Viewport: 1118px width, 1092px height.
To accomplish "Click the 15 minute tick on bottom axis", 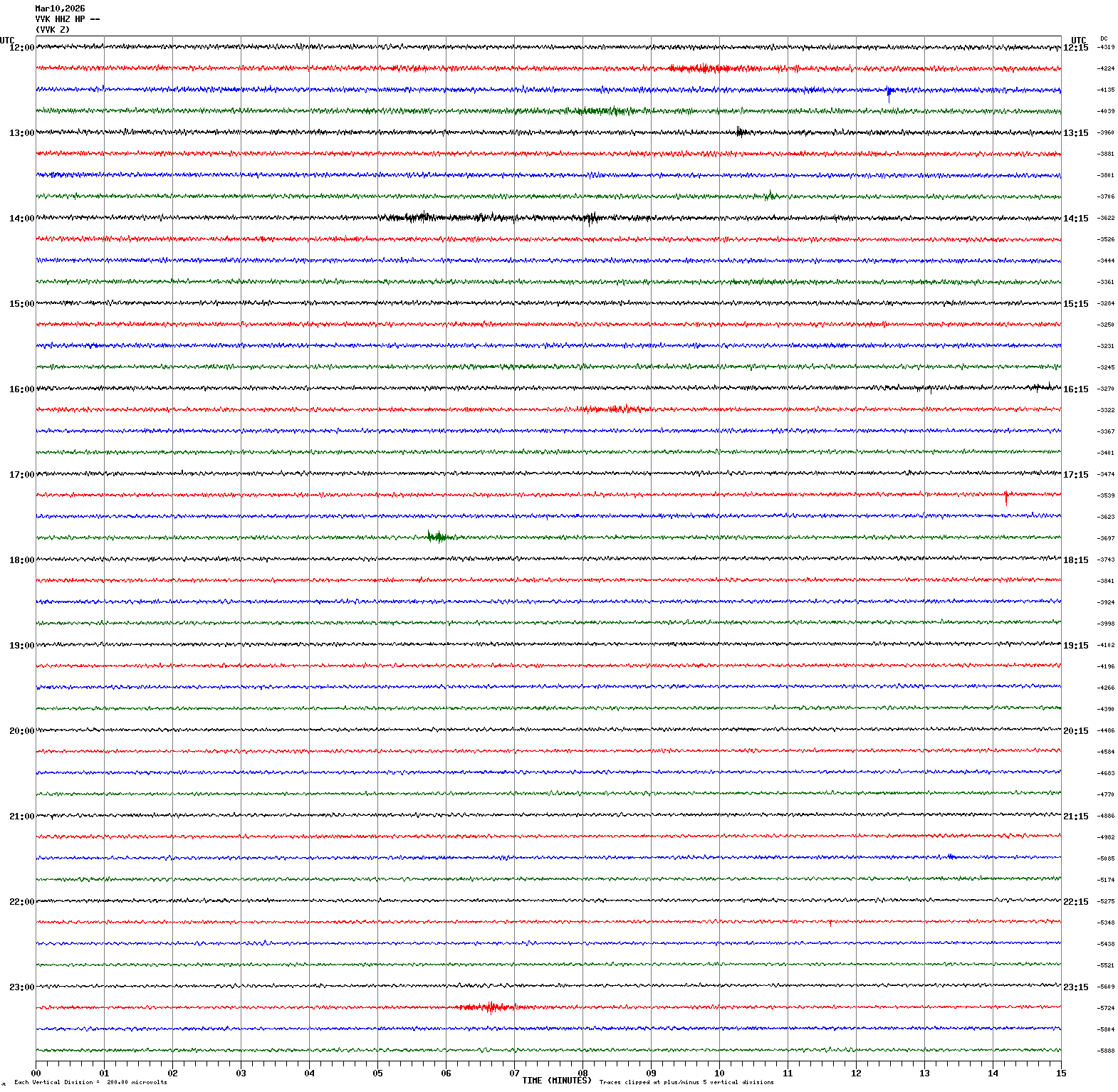I will 1061,1073.
